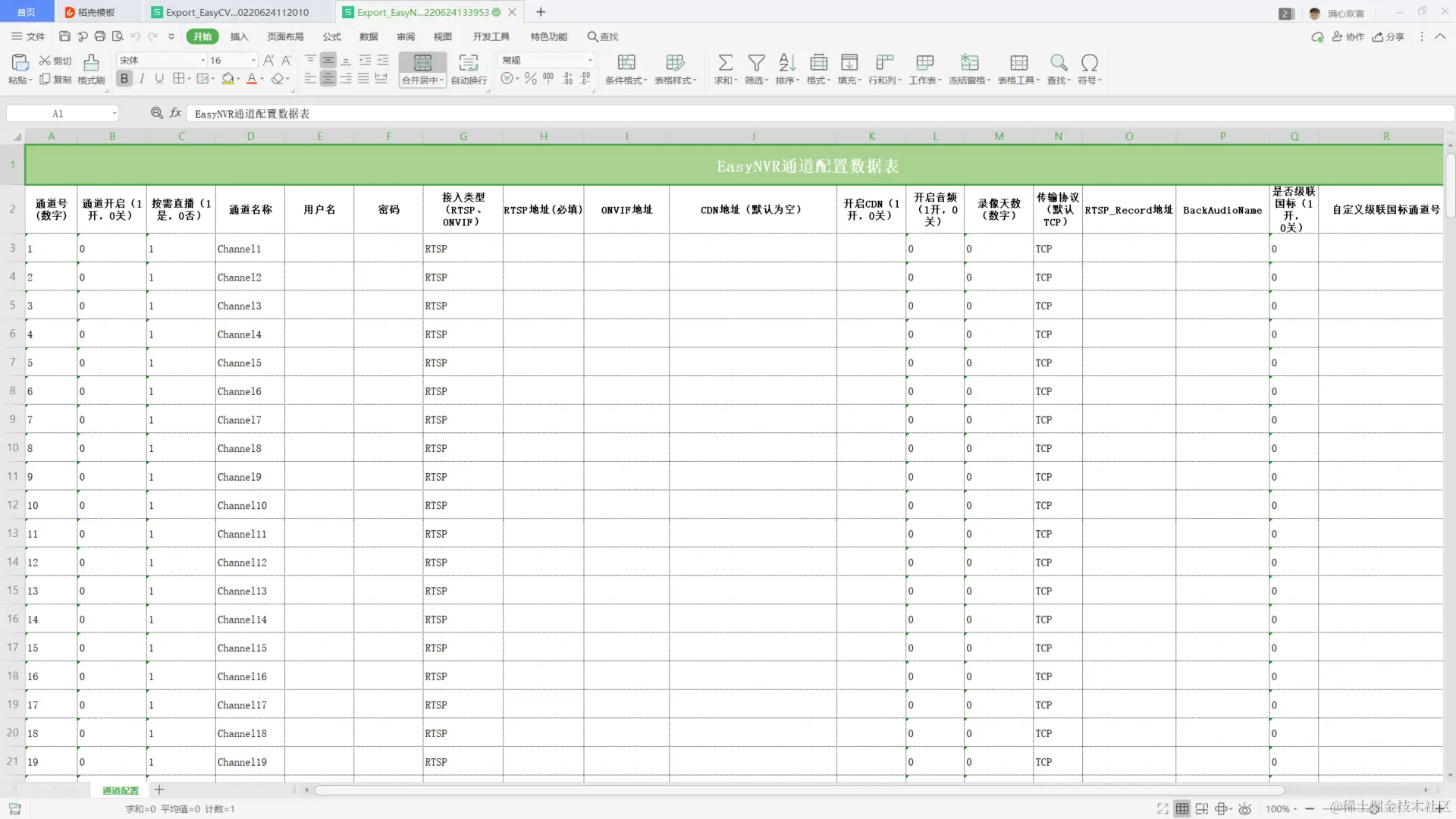Screen dimensions: 1456x819
Task: Click the Merge and Center (合并居中) icon
Action: (x=422, y=62)
